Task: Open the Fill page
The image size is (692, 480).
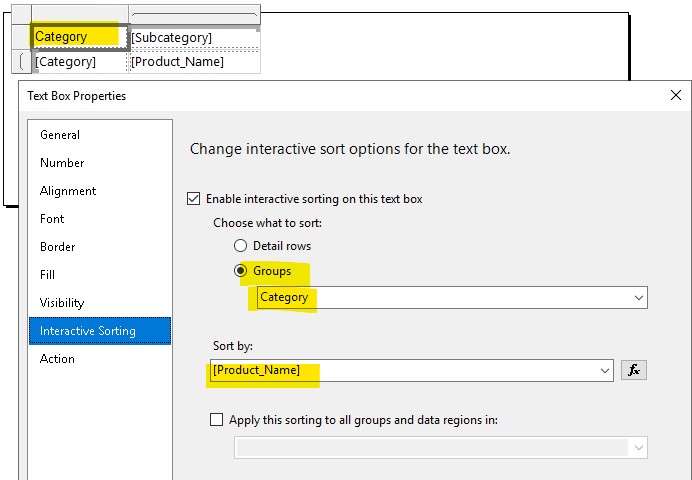Action: [47, 275]
